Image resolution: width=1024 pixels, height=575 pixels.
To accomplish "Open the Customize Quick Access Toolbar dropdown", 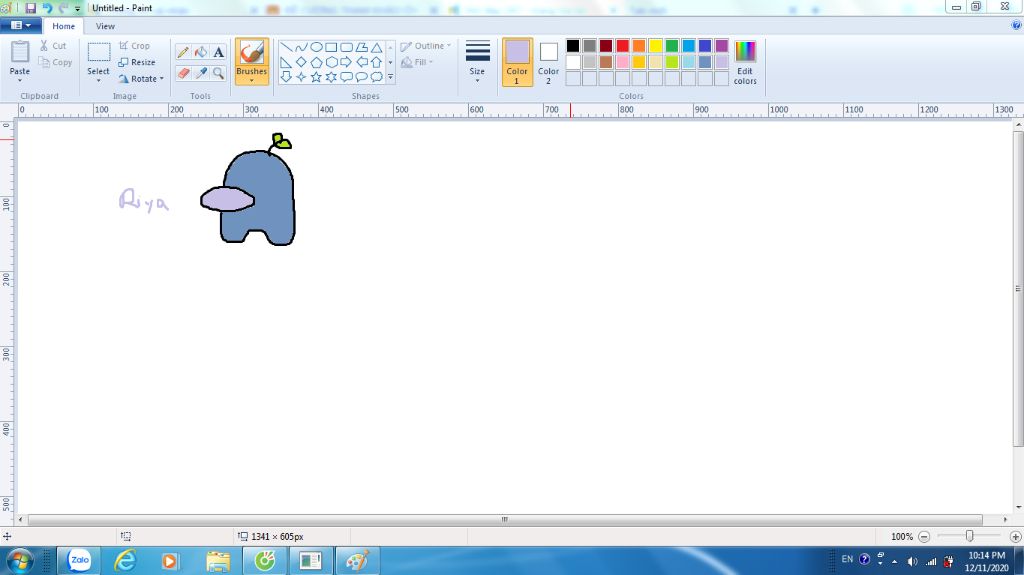I will click(x=78, y=8).
